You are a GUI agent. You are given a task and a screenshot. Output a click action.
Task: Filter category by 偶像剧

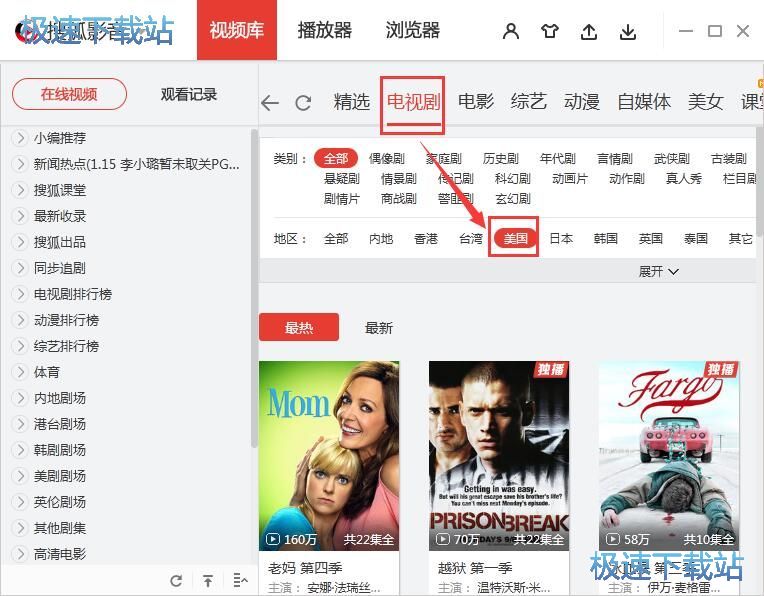[387, 158]
